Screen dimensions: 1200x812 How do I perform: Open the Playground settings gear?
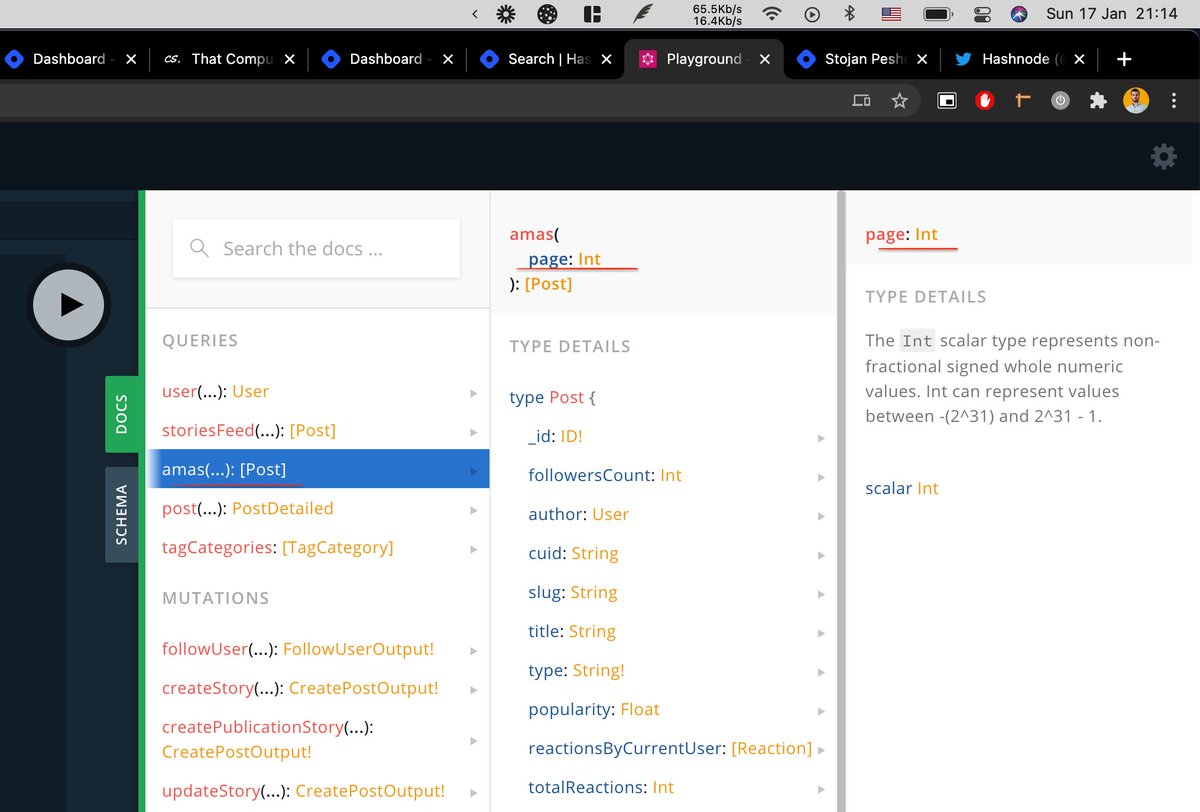coord(1163,157)
